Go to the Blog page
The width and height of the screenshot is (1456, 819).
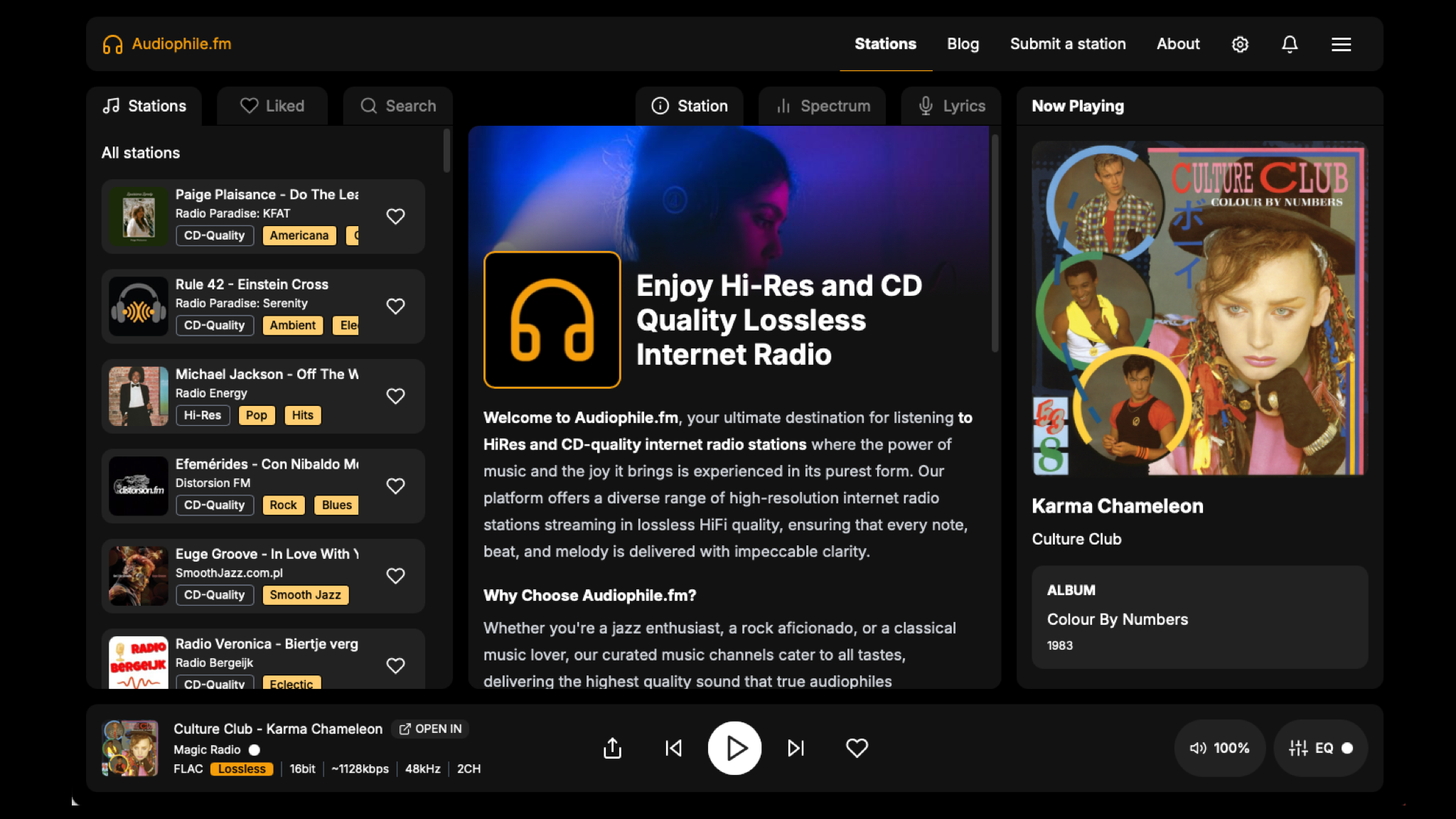point(963,44)
